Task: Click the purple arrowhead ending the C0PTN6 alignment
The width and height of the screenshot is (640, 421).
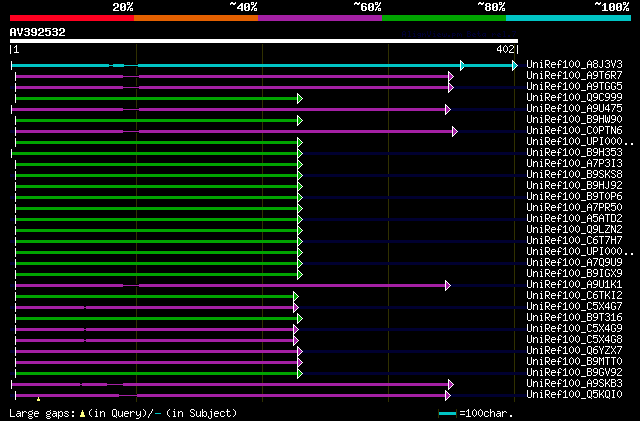Action: (455, 131)
